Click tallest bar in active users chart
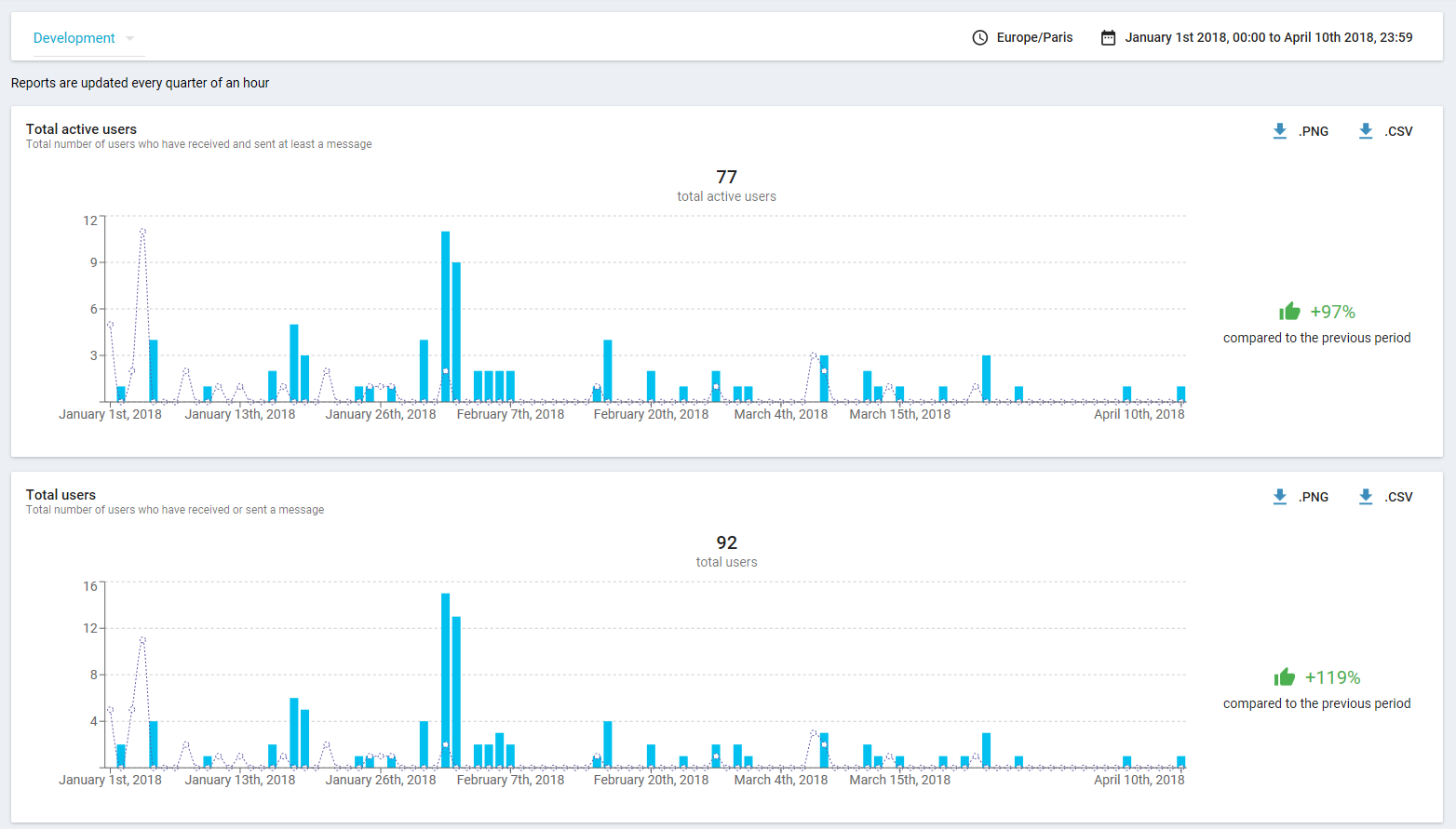This screenshot has width=1456, height=829. pyautogui.click(x=445, y=316)
